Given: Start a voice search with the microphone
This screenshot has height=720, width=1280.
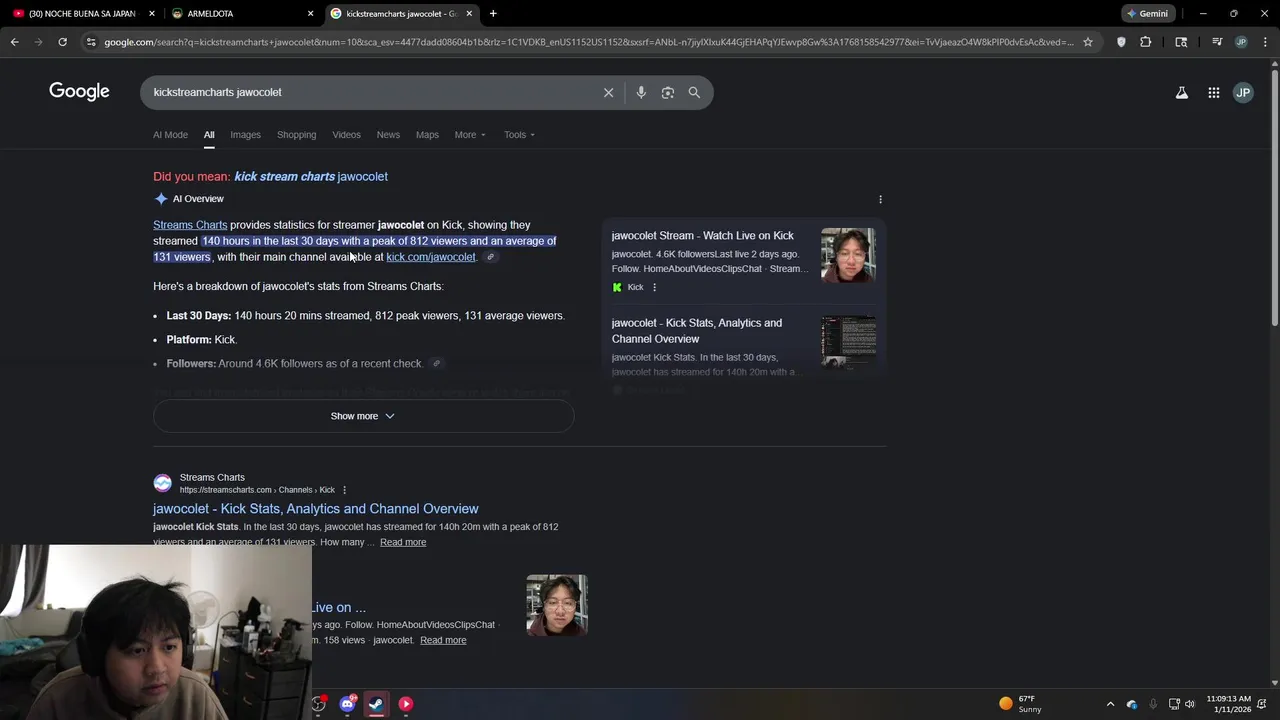Looking at the screenshot, I should tap(641, 92).
